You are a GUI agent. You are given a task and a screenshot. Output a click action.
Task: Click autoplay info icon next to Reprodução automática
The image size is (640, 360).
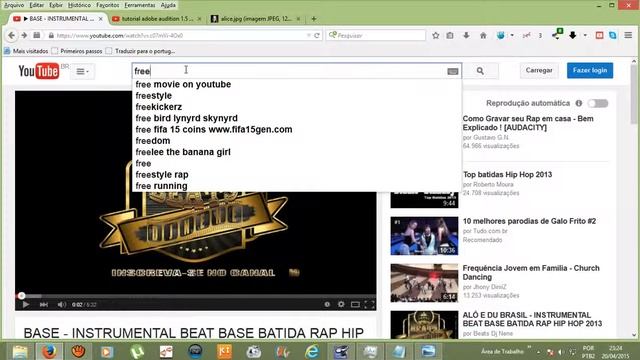578,103
